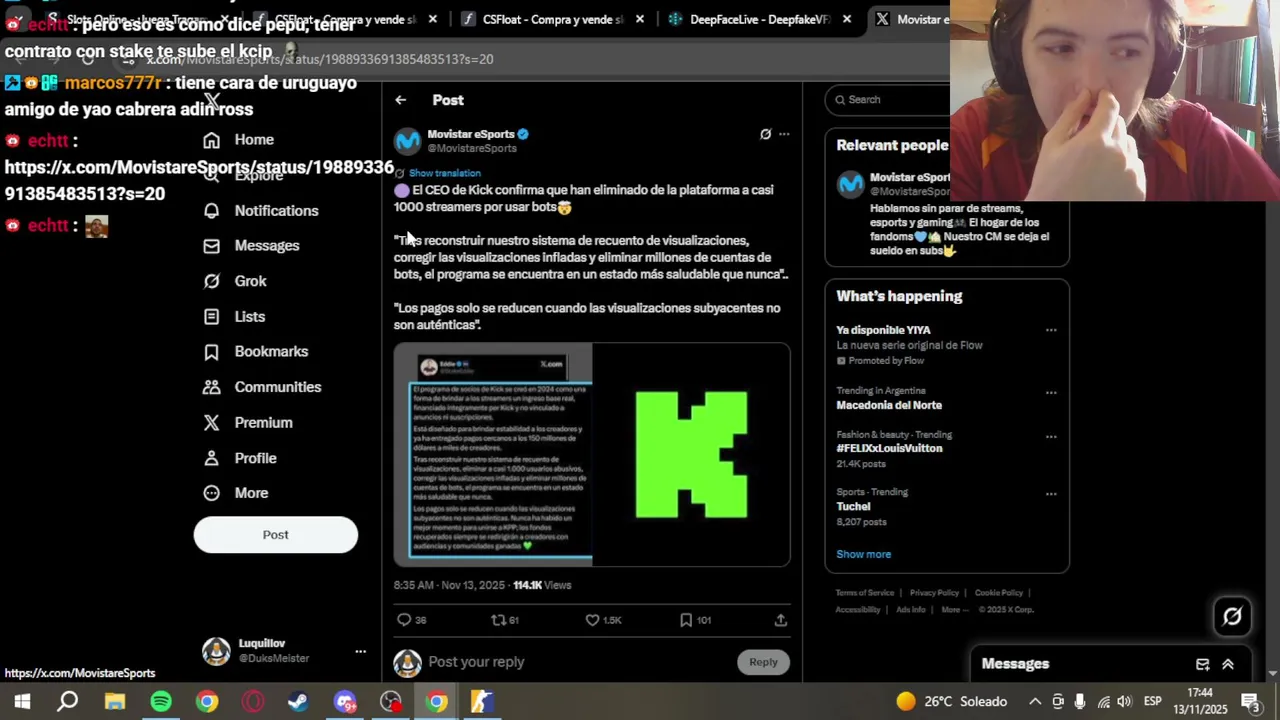Open Terms of Service footer link
Viewport: 1280px width, 720px height.
coord(865,593)
